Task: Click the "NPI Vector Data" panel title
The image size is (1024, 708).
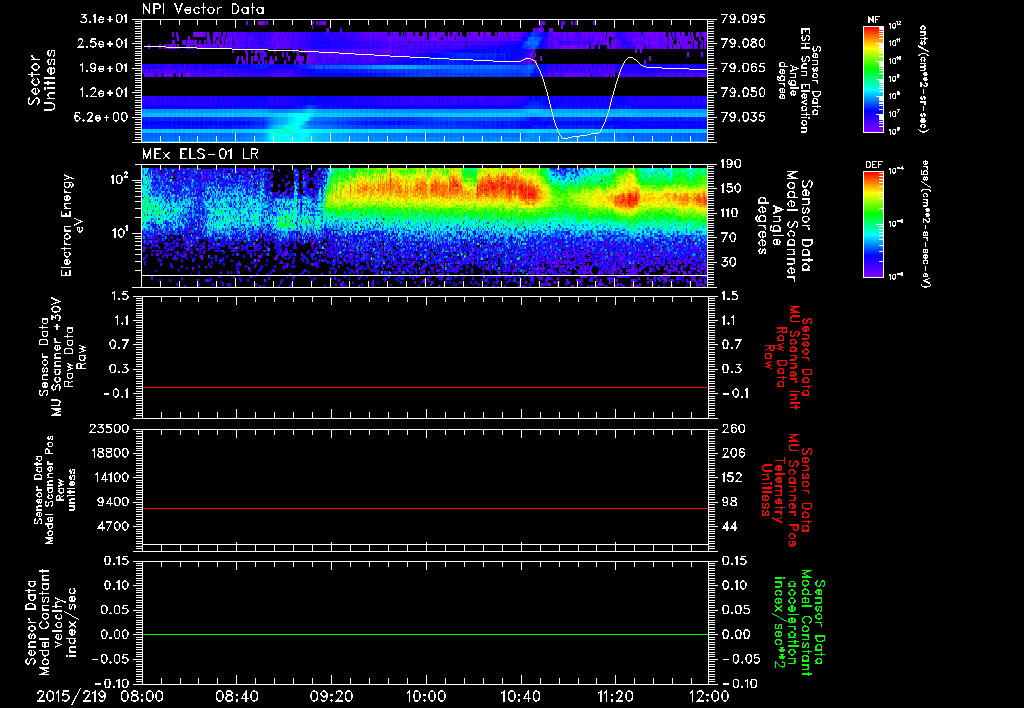Action: click(203, 9)
